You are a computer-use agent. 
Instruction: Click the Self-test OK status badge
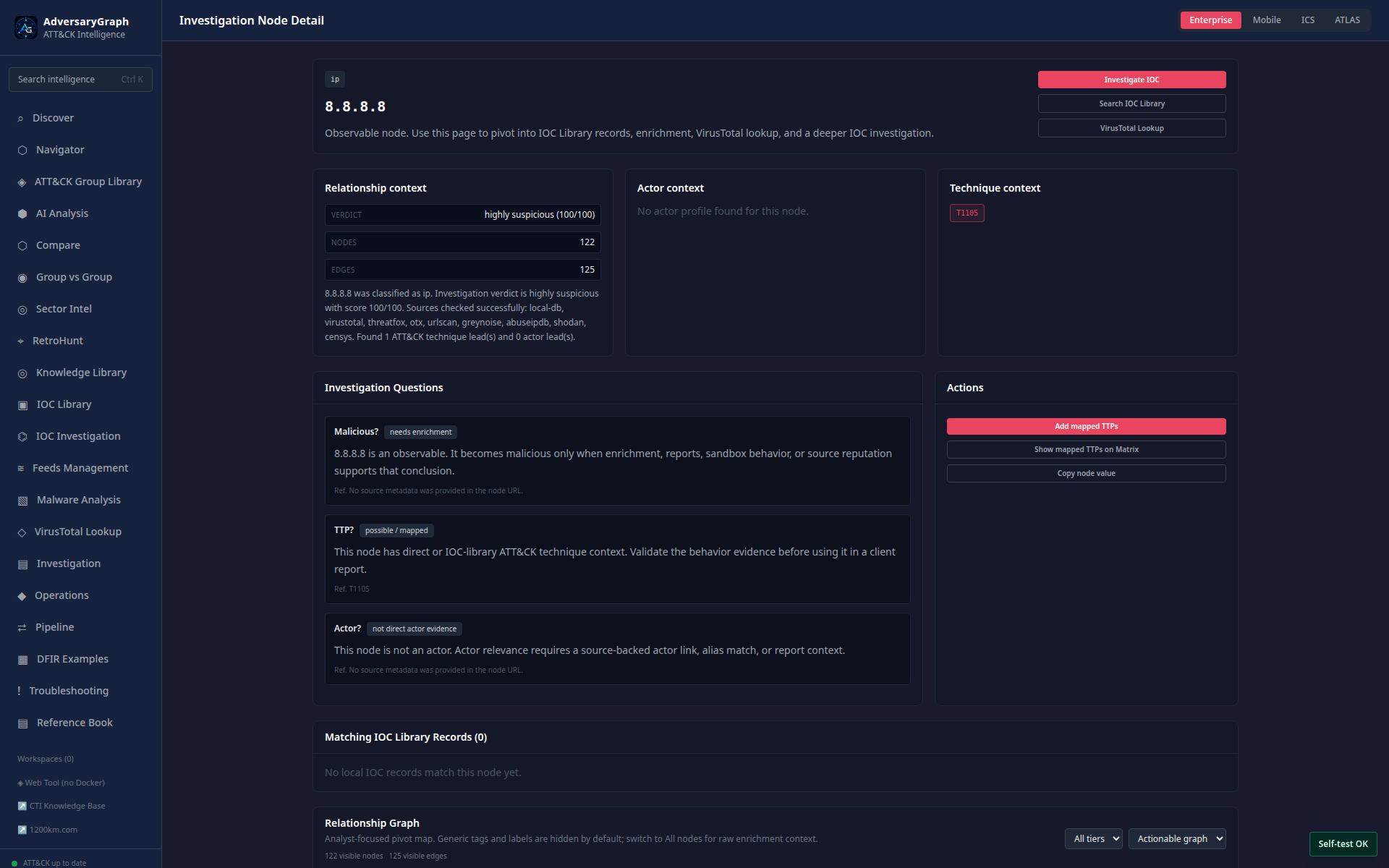(x=1343, y=843)
